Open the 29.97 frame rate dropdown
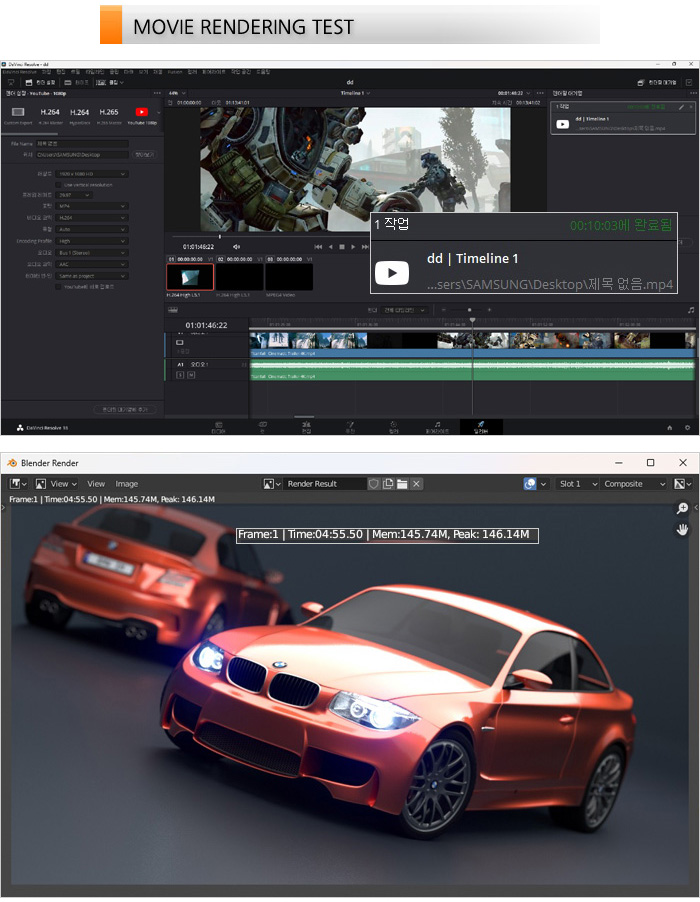700x902 pixels. pos(74,195)
